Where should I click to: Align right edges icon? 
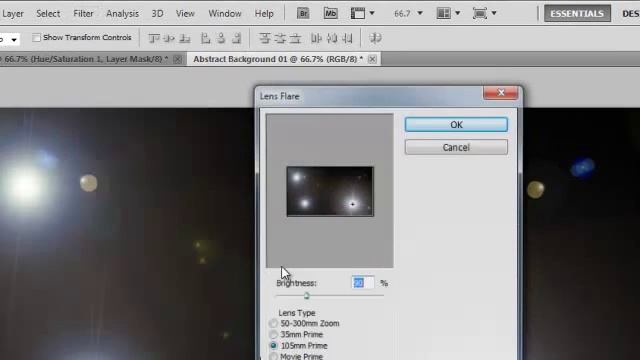[237, 38]
